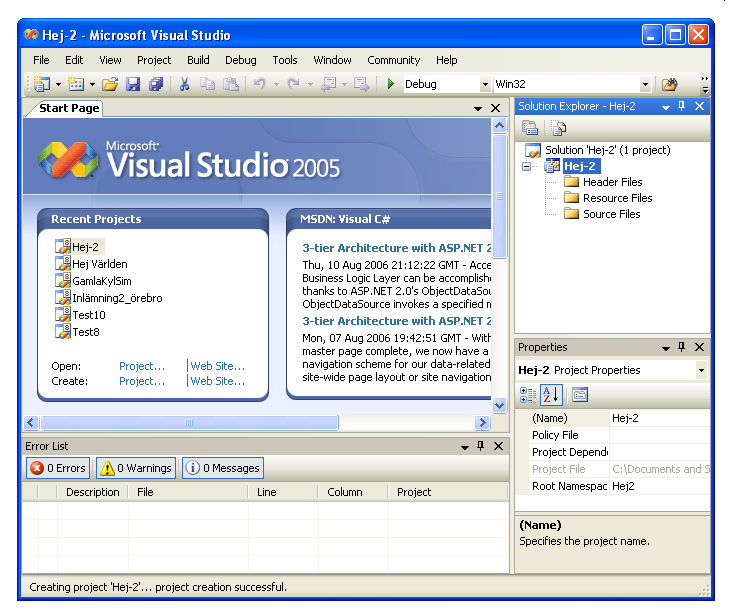The width and height of the screenshot is (730, 616).
Task: Toggle the 0 Messages filter
Action: [x=223, y=468]
